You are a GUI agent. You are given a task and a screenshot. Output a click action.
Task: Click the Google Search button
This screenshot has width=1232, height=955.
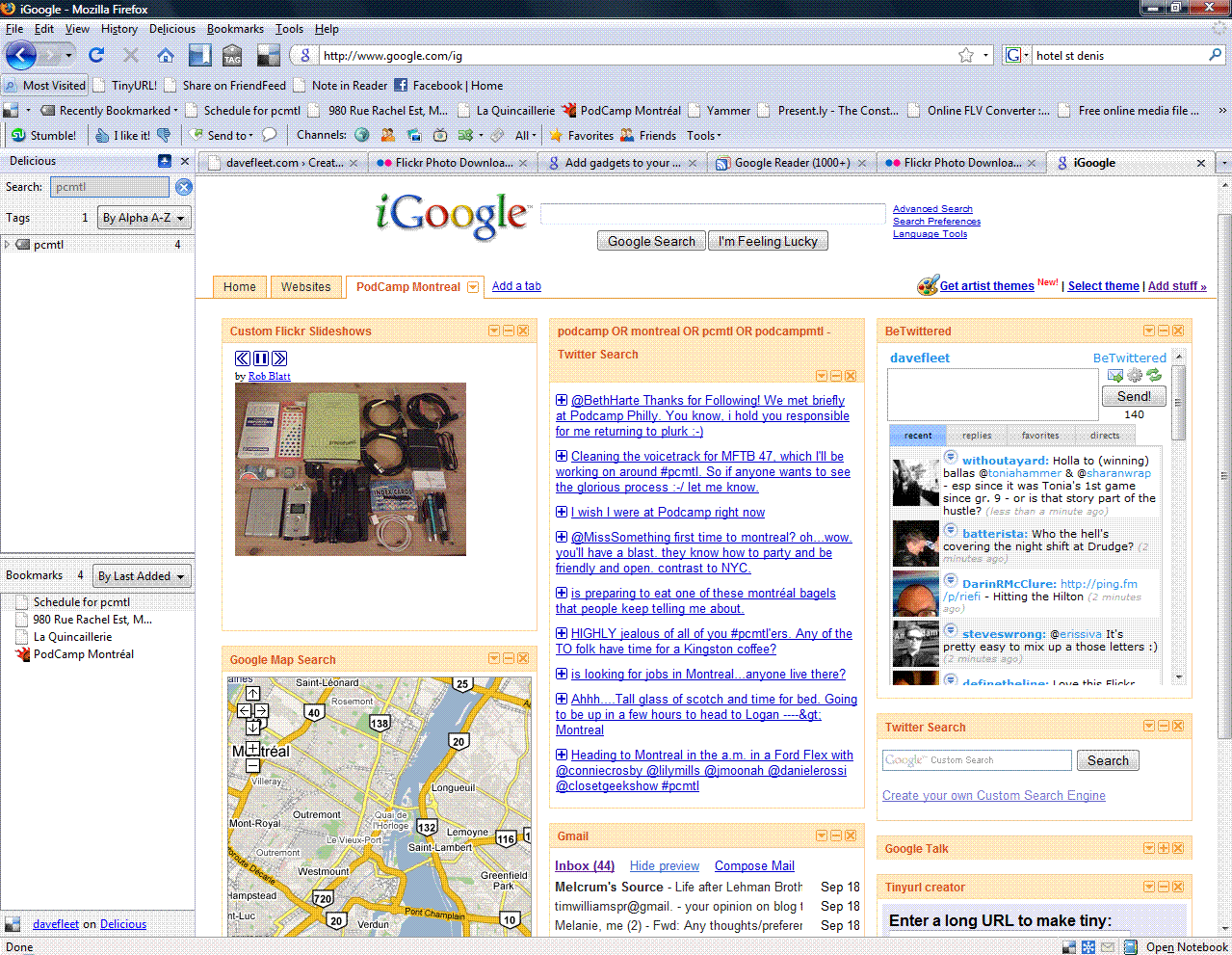(651, 241)
